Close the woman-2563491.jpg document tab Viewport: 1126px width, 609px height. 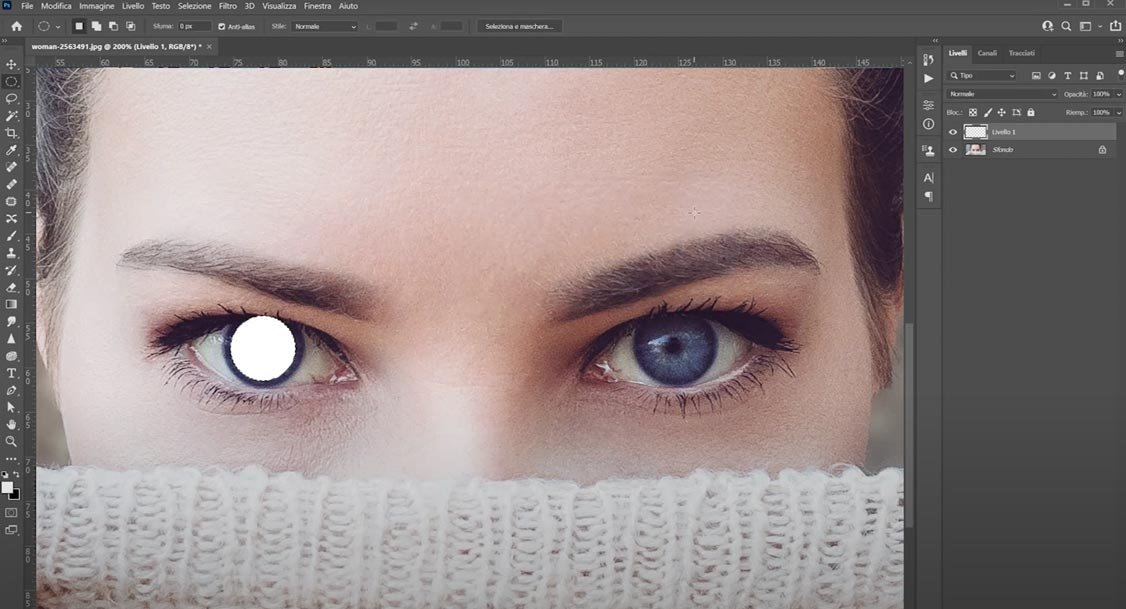tap(209, 47)
